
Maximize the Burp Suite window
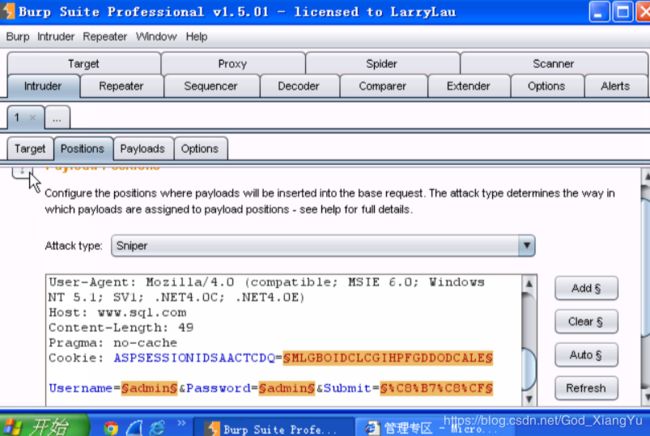click(x=623, y=12)
